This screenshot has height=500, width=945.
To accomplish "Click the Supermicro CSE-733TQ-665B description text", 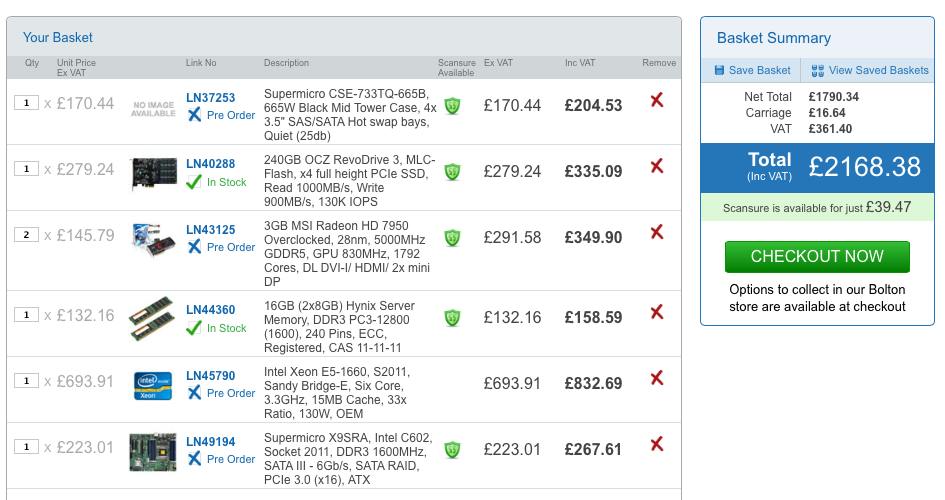I will pos(350,115).
